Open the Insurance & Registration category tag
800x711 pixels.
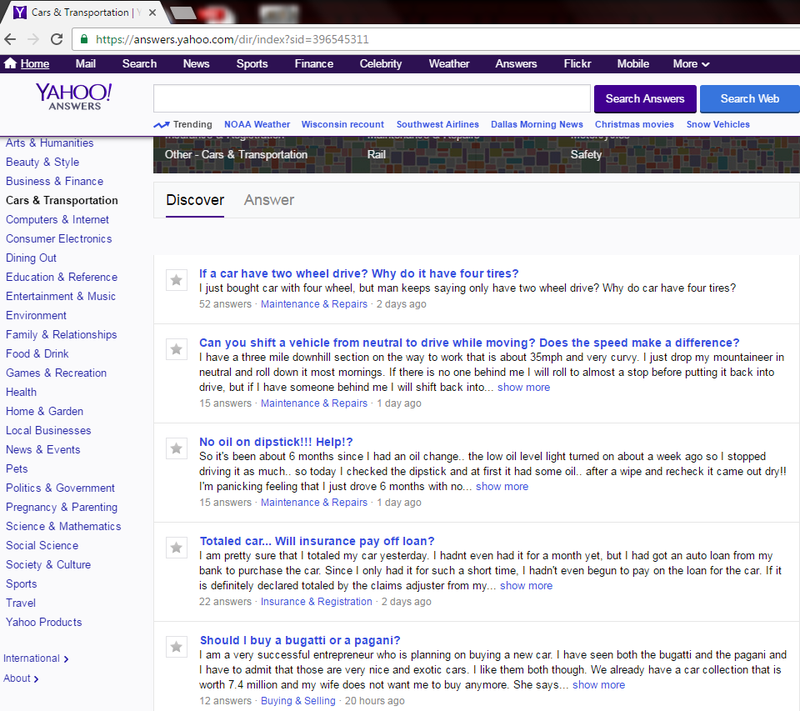tap(316, 601)
